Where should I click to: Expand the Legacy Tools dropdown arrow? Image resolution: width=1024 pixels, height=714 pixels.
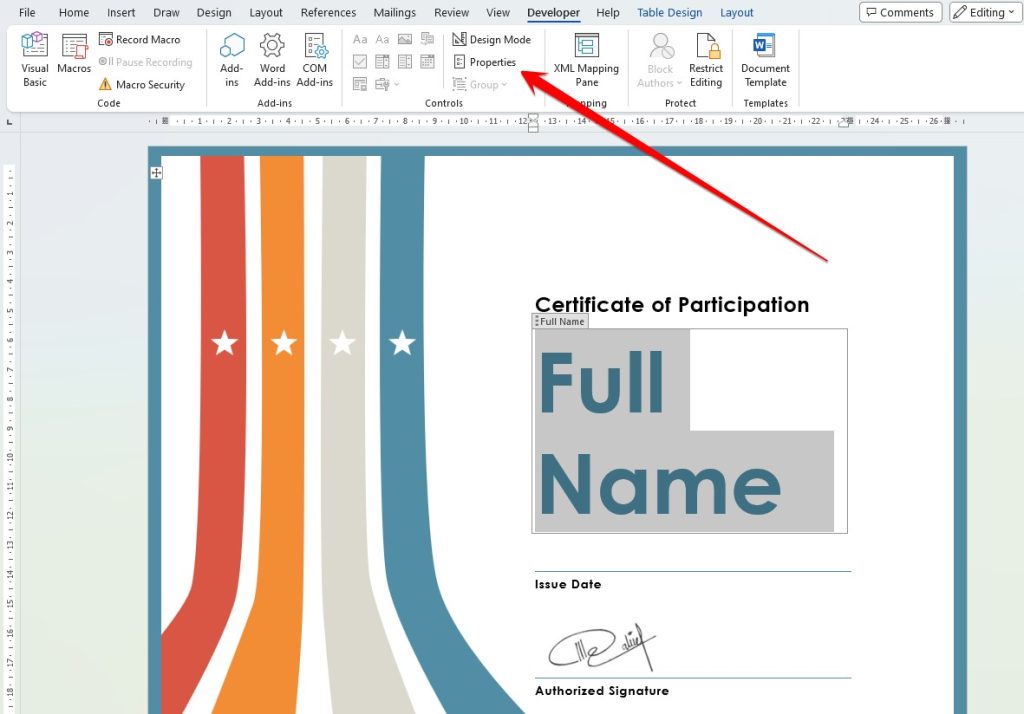[x=396, y=84]
